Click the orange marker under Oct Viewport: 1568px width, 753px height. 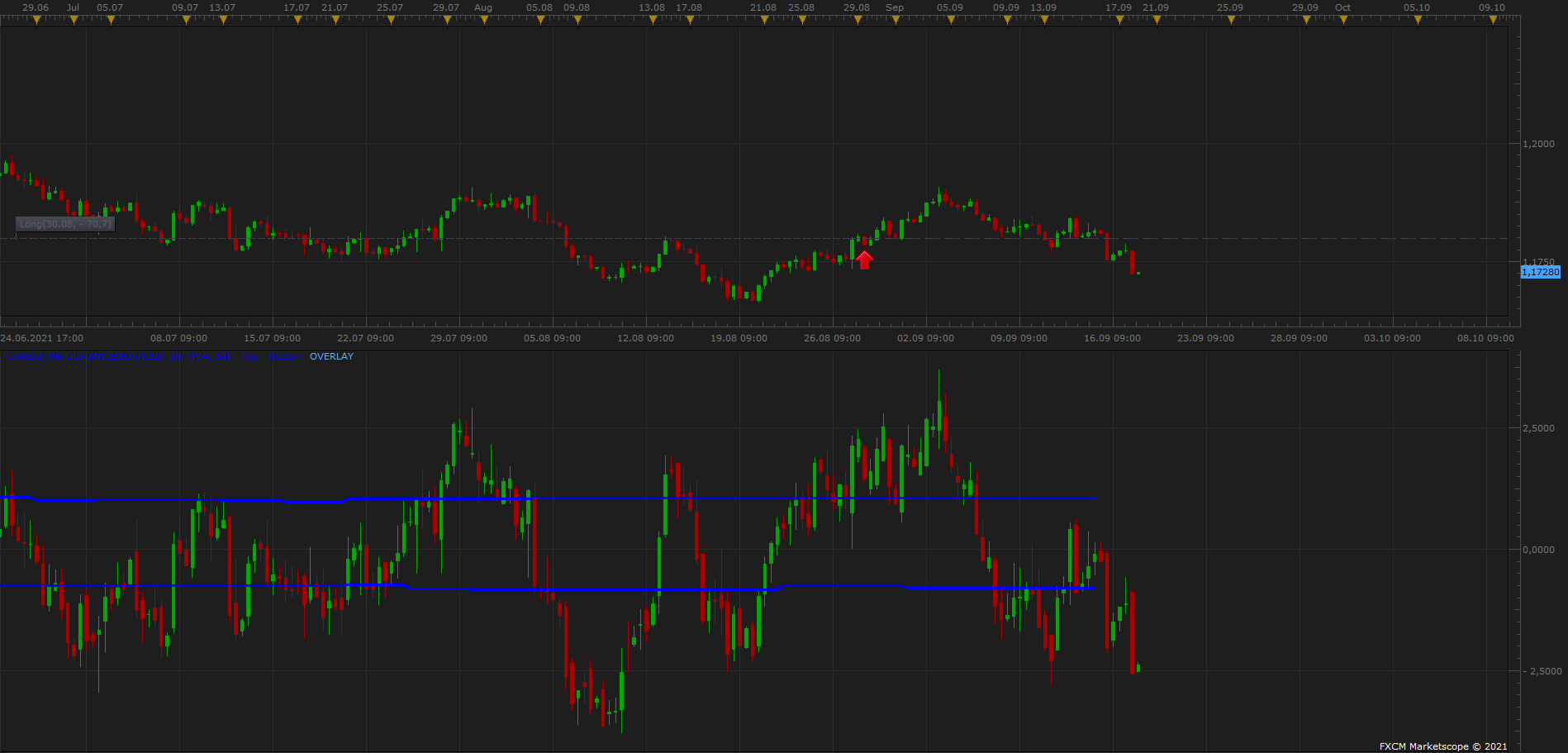click(1343, 21)
